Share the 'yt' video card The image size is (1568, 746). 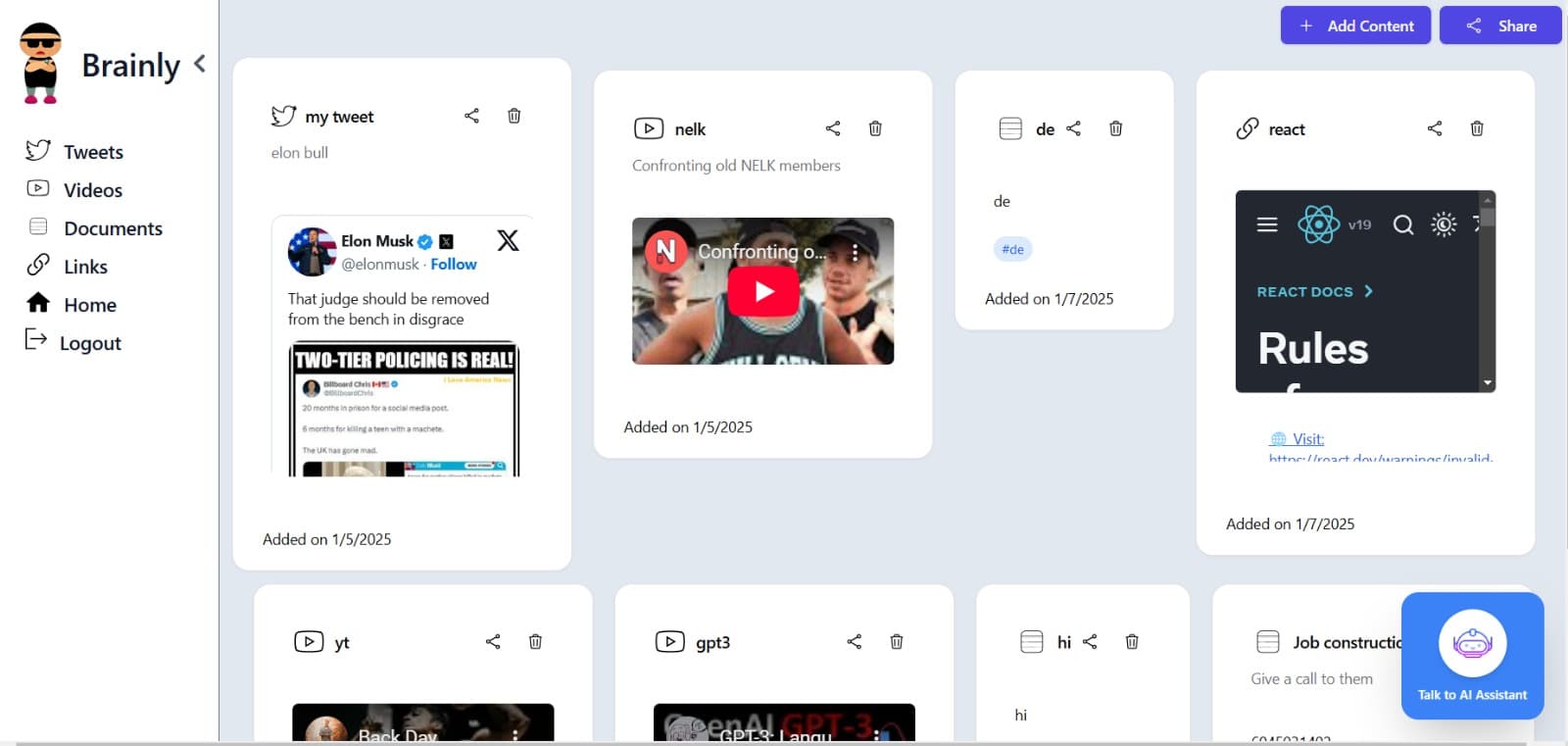493,641
